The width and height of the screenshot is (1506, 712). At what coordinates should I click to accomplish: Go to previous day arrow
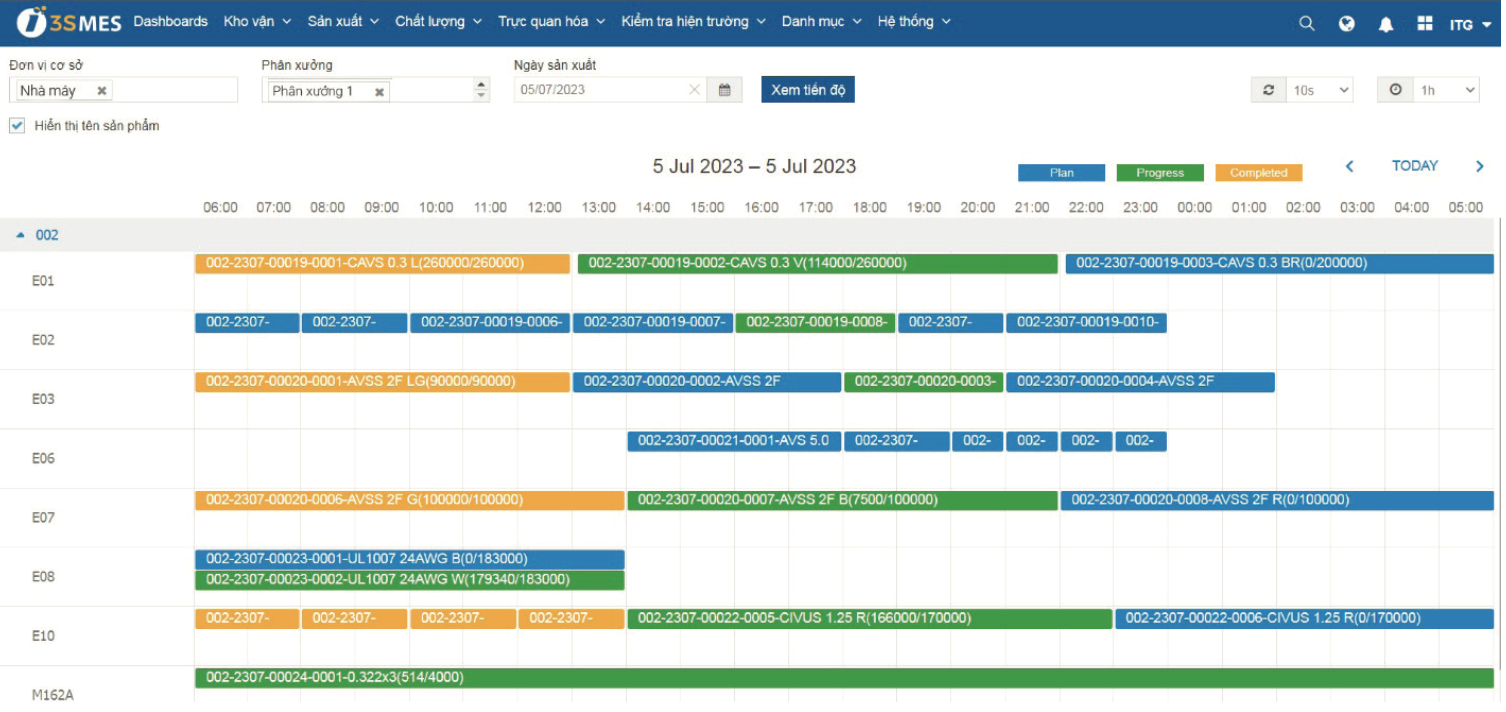tap(1349, 167)
